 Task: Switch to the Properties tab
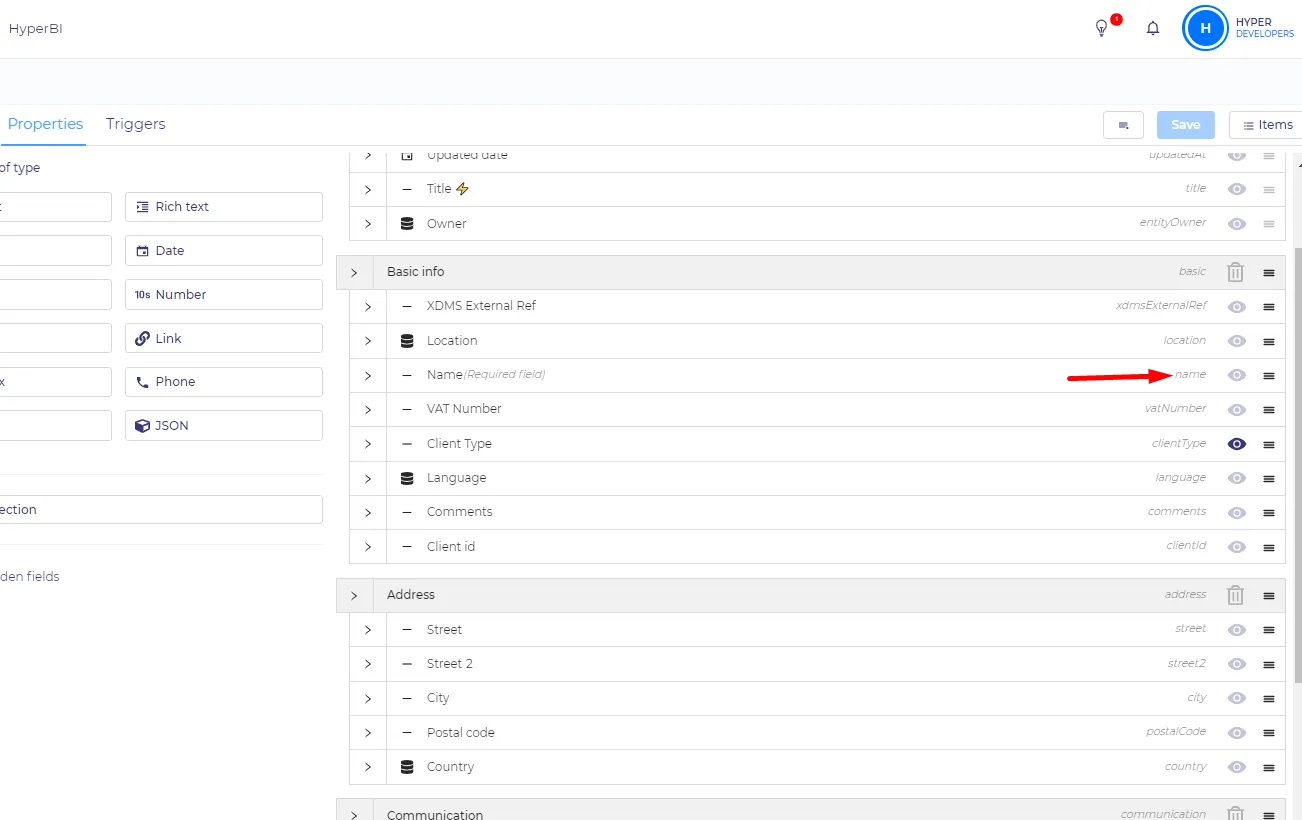click(x=45, y=124)
